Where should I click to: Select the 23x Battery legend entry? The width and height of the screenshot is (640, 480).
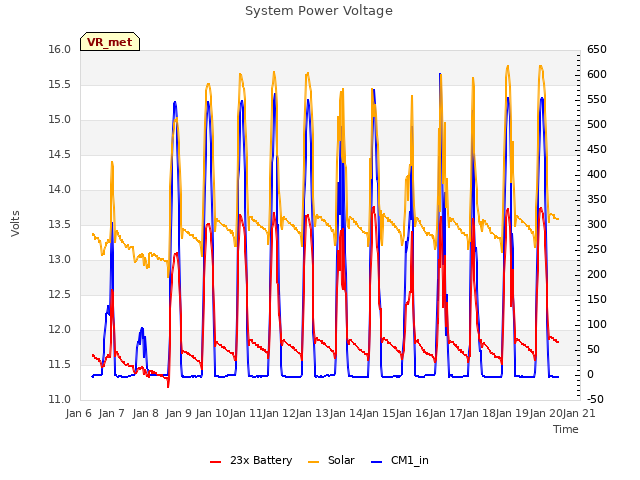click(x=251, y=460)
